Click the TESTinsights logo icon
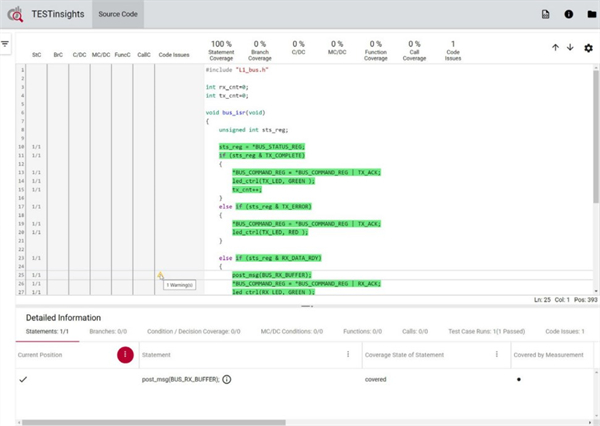 [16, 14]
